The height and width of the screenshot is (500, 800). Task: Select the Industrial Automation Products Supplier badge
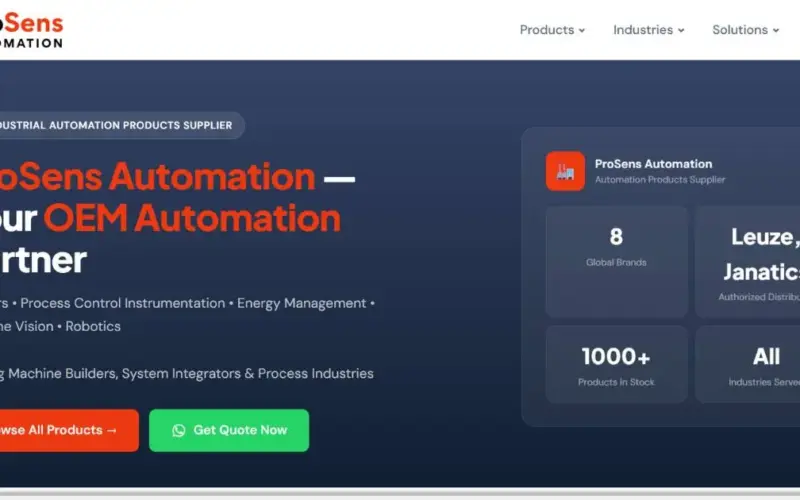click(x=121, y=126)
